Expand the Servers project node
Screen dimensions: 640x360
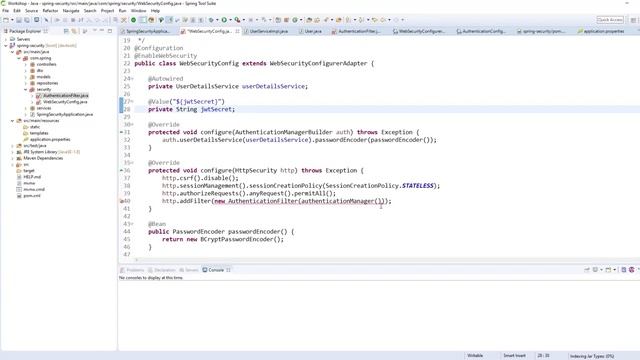(6, 39)
